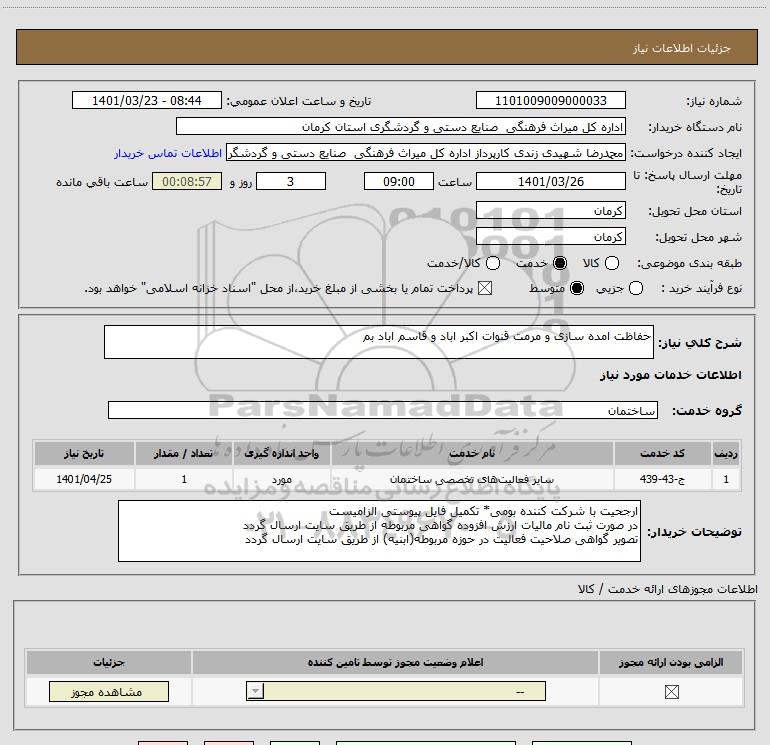This screenshot has width=770, height=745.
Task: Click the اطلاعات مجوزهای ارائه خدمت heading
Action: pyautogui.click(x=668, y=589)
